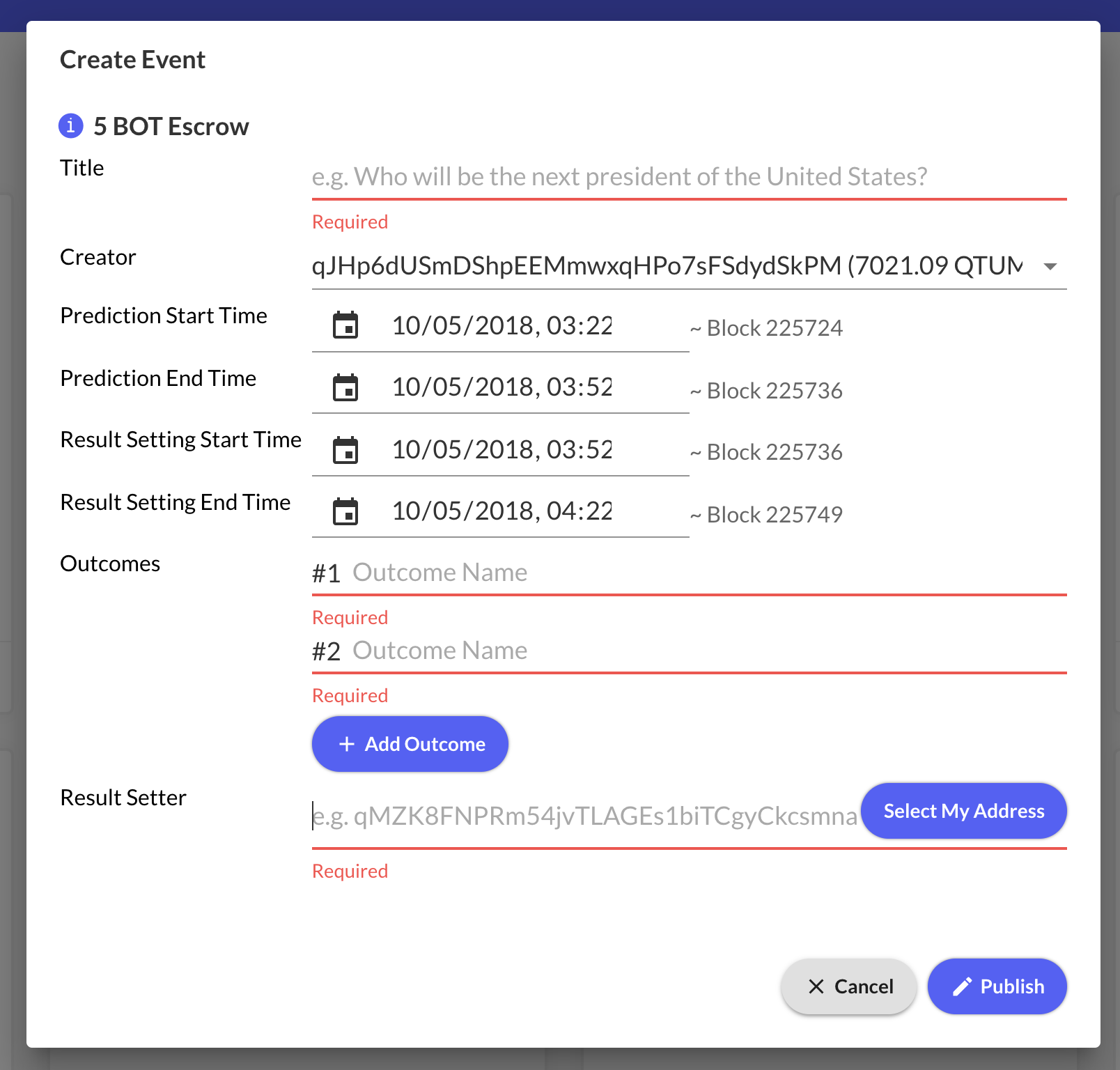Click the info icon beside 5 BOT Escrow
This screenshot has width=1120, height=1070.
[70, 126]
